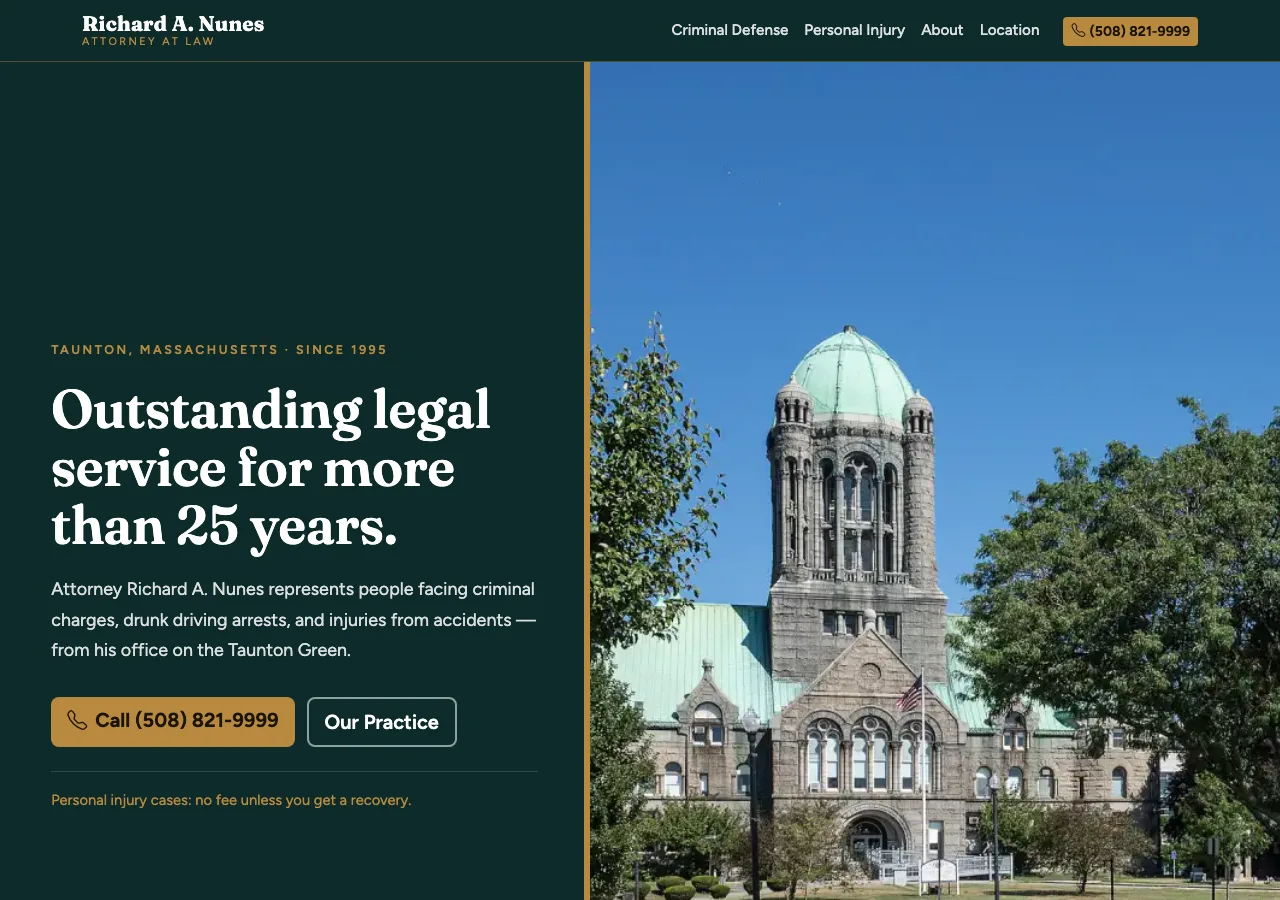Image resolution: width=1280 pixels, height=900 pixels.
Task: Go to the About page
Action: click(942, 30)
